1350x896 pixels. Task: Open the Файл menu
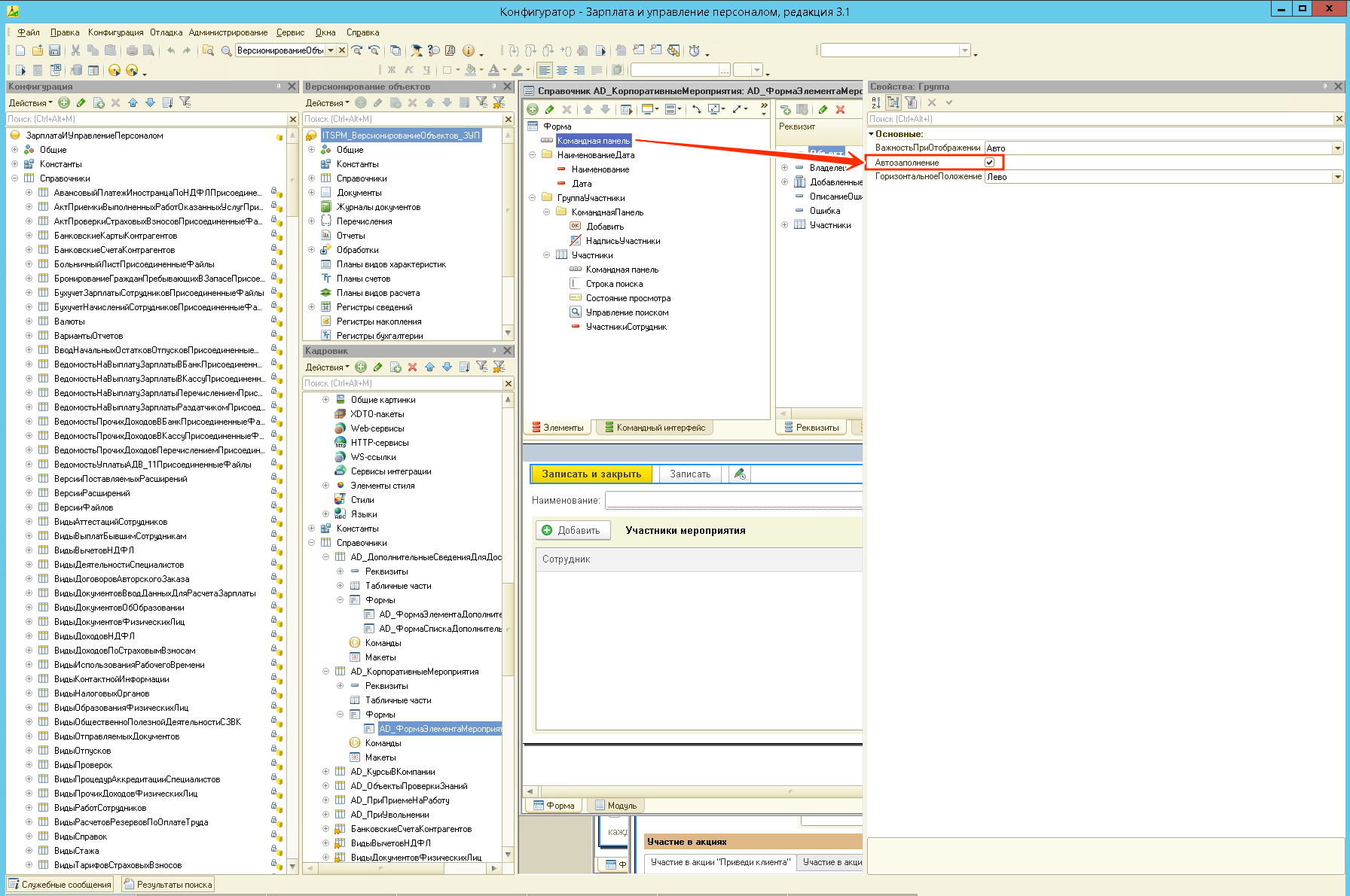pyautogui.click(x=29, y=32)
